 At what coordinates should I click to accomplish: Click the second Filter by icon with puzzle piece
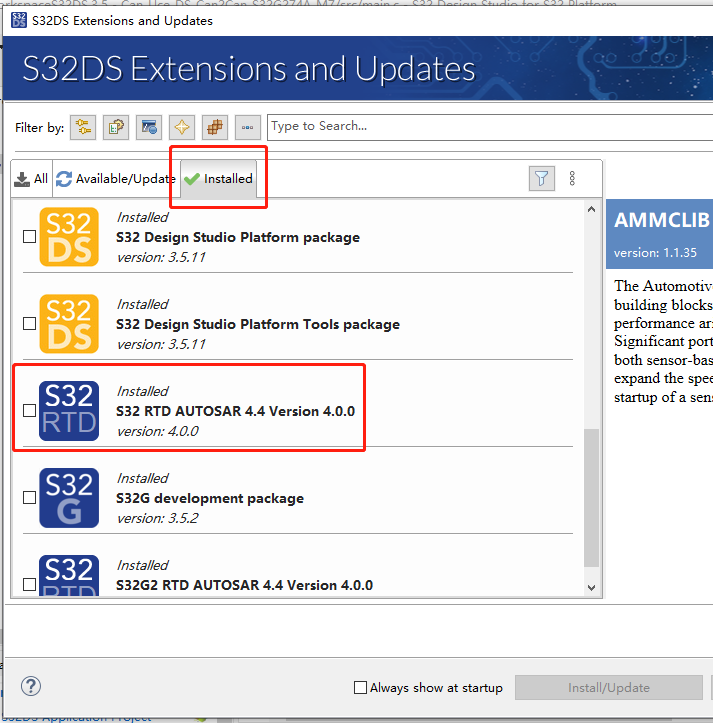tap(116, 127)
